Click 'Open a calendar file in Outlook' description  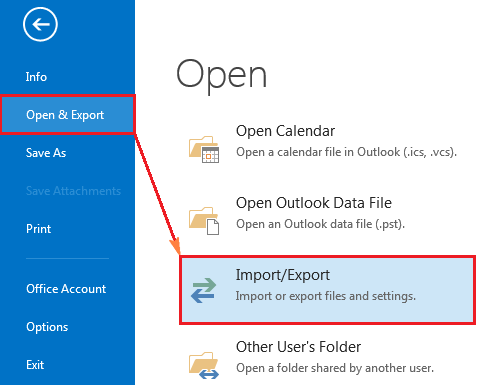[346, 152]
